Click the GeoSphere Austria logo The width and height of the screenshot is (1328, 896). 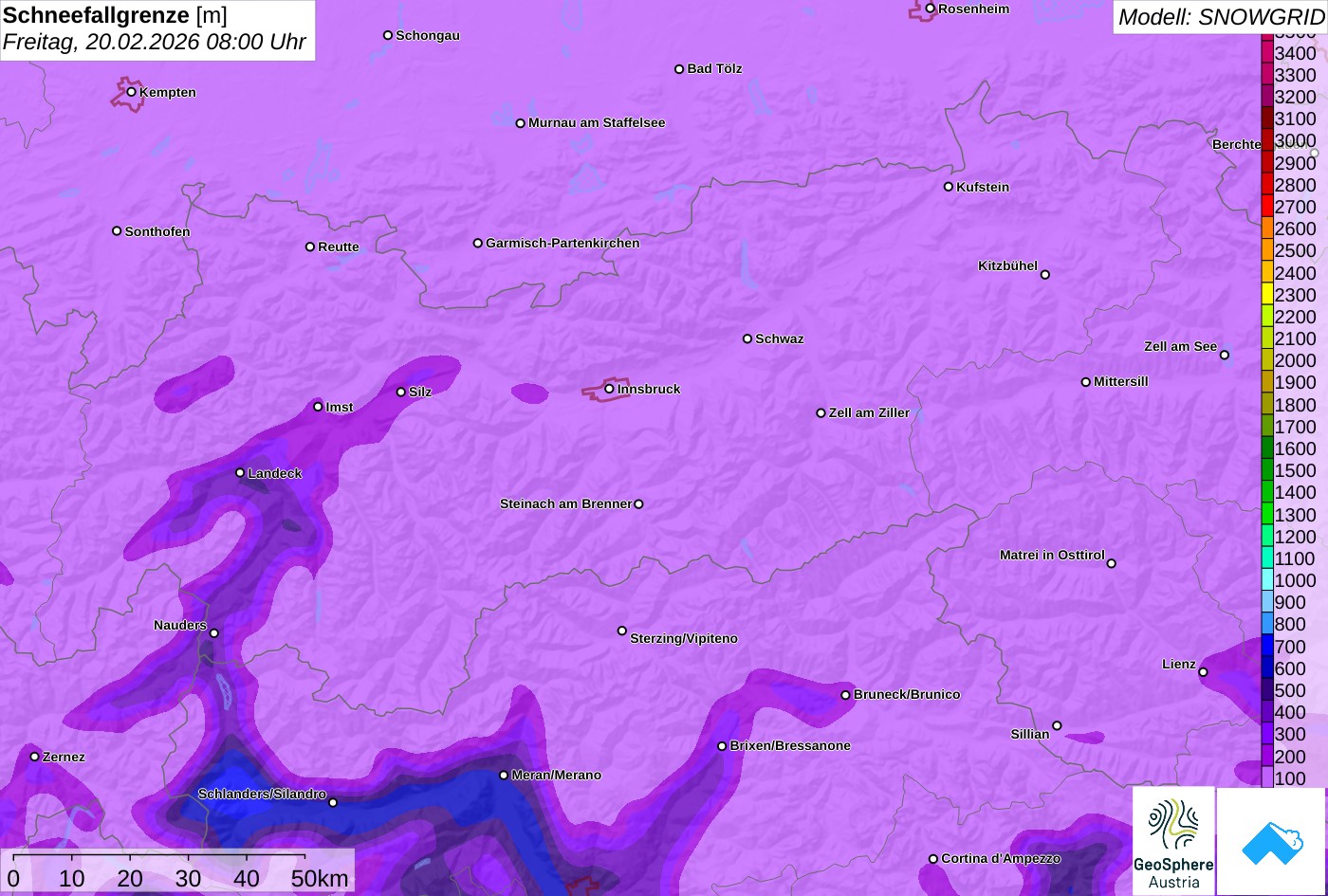coord(1173,841)
